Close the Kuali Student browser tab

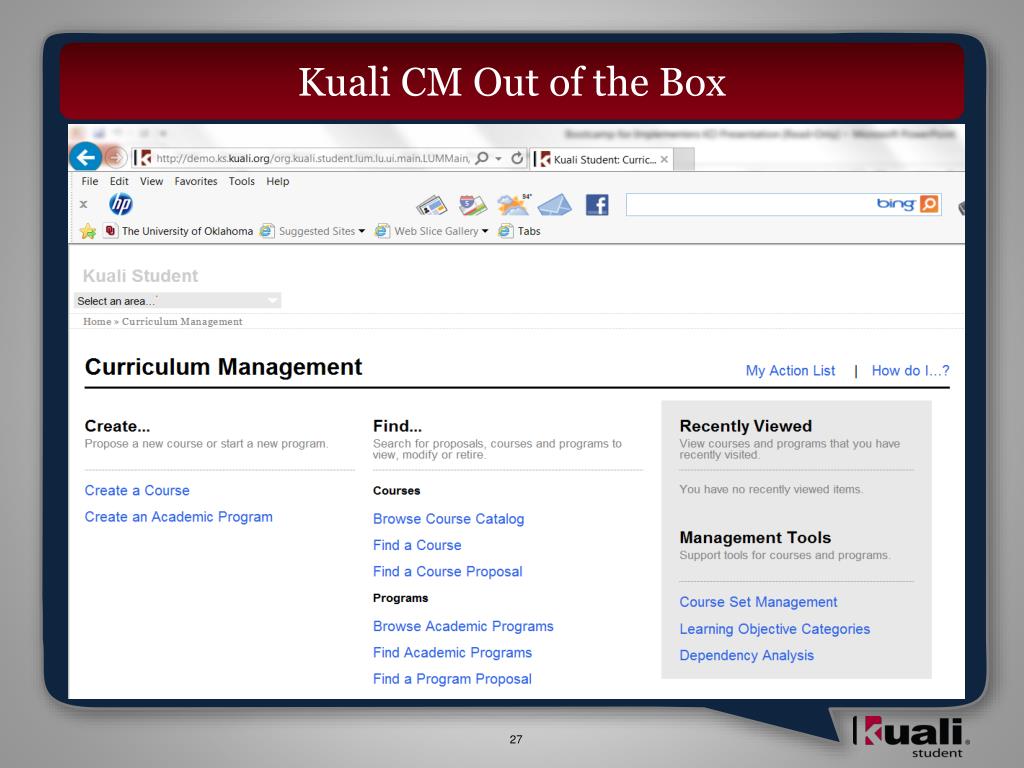tap(664, 159)
